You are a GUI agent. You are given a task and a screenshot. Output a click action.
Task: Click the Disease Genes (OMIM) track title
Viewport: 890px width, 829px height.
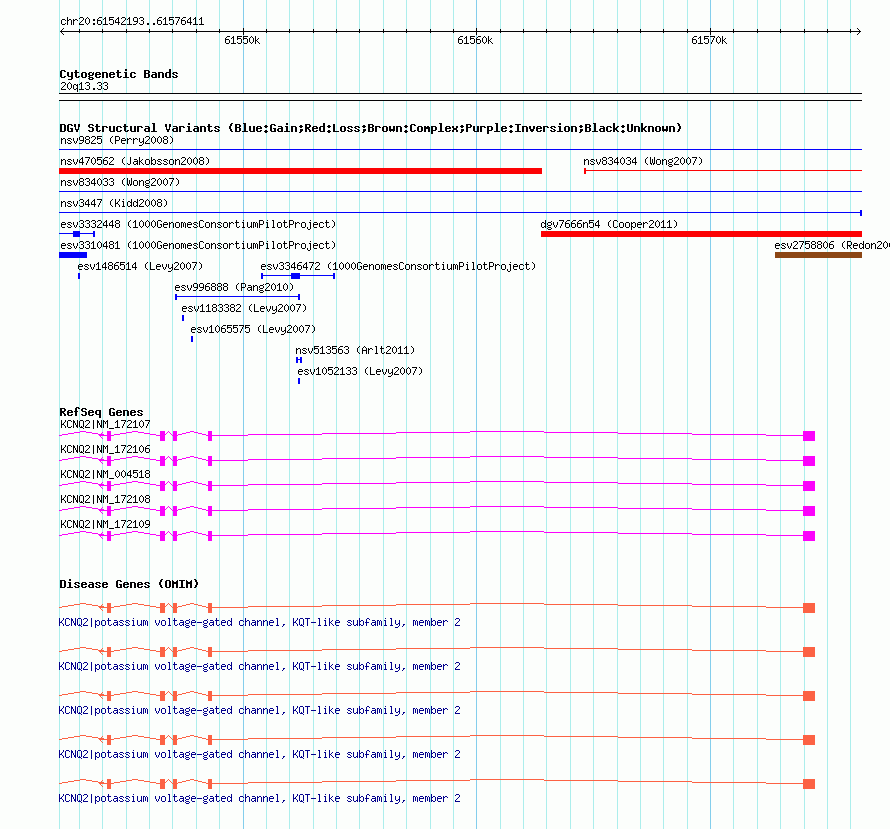pos(129,584)
